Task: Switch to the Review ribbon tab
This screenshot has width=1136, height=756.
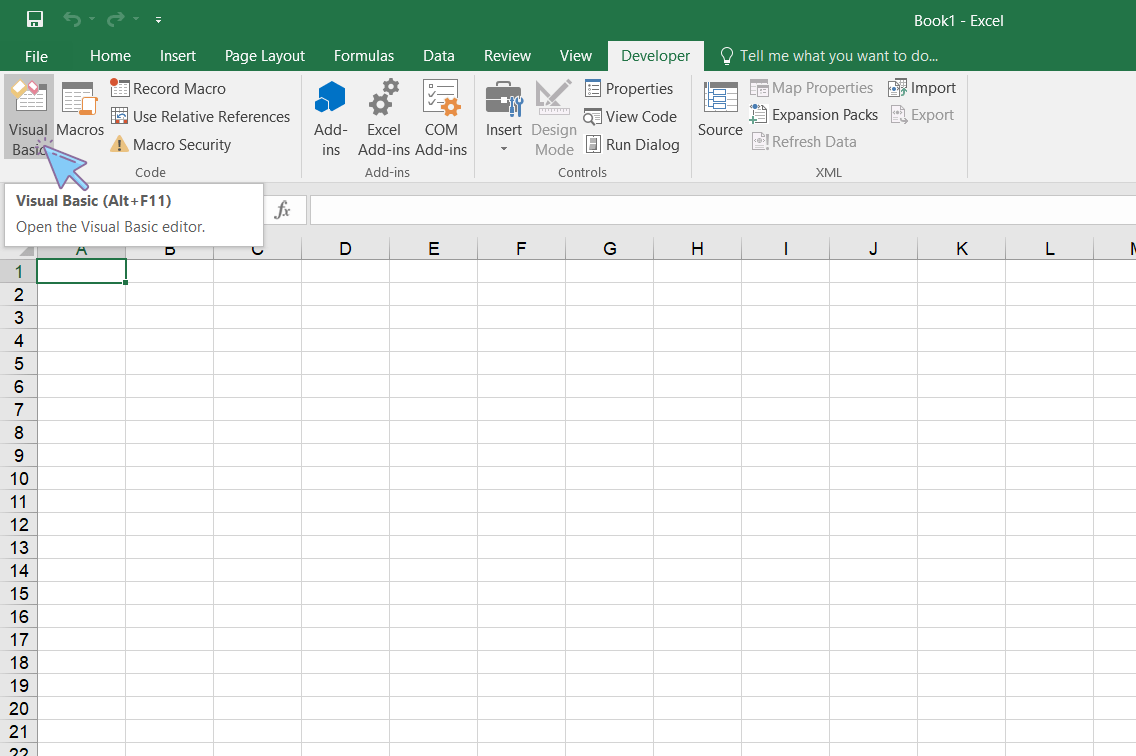Action: click(507, 56)
